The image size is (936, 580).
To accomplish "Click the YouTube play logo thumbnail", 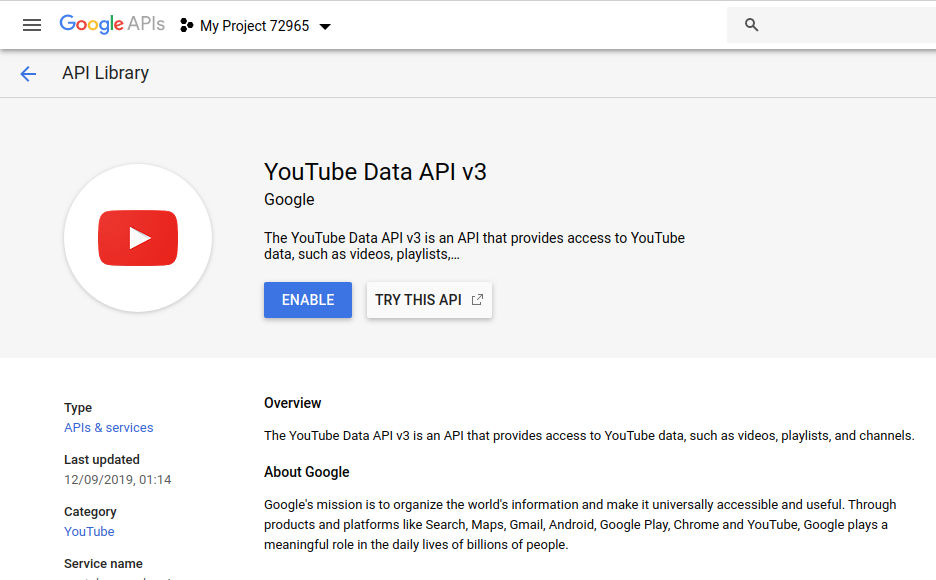I will coord(138,237).
